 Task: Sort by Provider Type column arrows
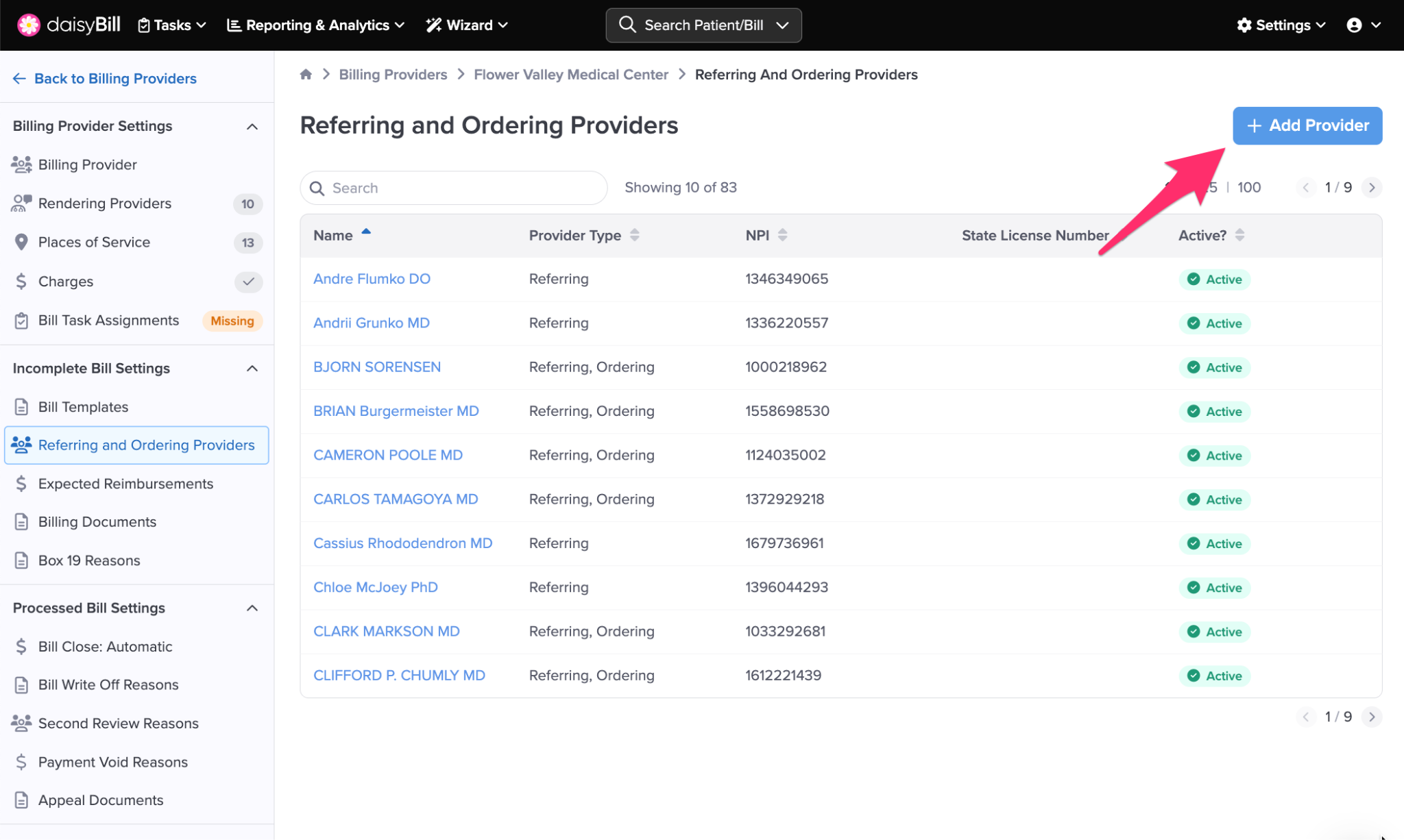coord(635,235)
